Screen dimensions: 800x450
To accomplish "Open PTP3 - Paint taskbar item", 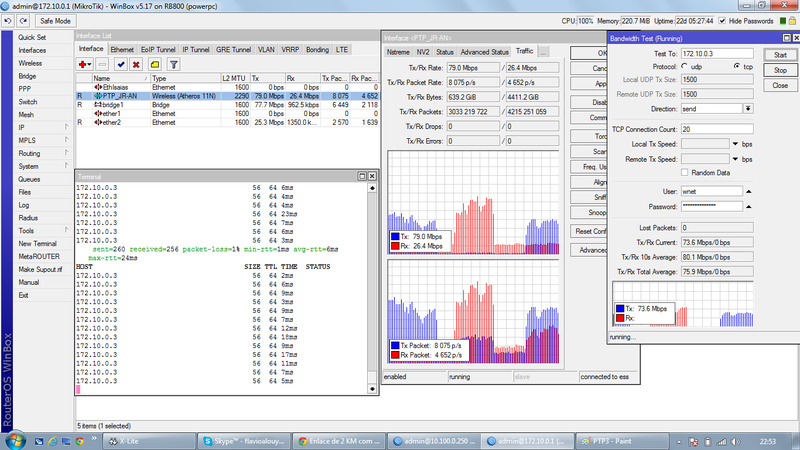I will pyautogui.click(x=622, y=441).
